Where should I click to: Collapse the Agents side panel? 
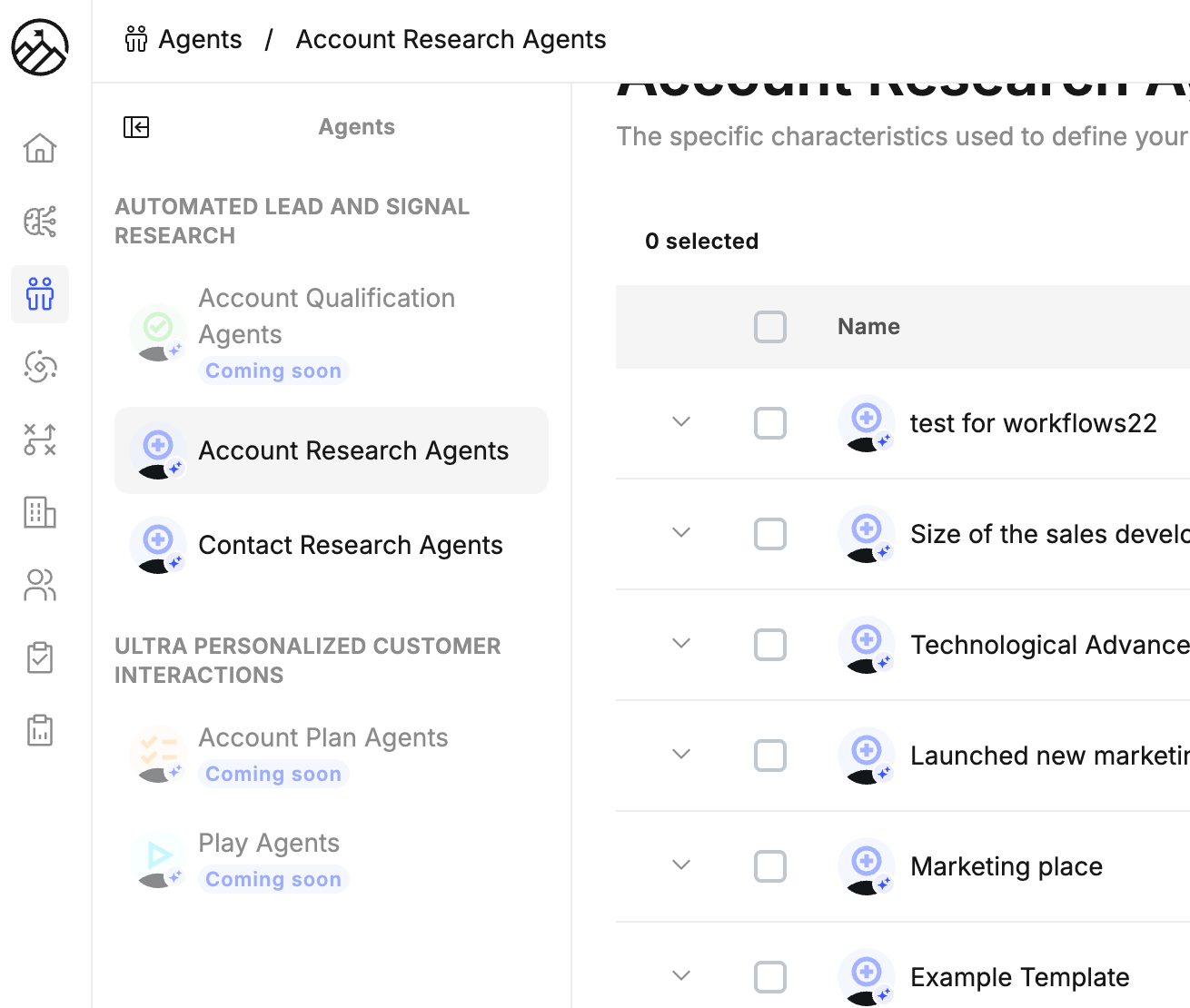click(136, 127)
